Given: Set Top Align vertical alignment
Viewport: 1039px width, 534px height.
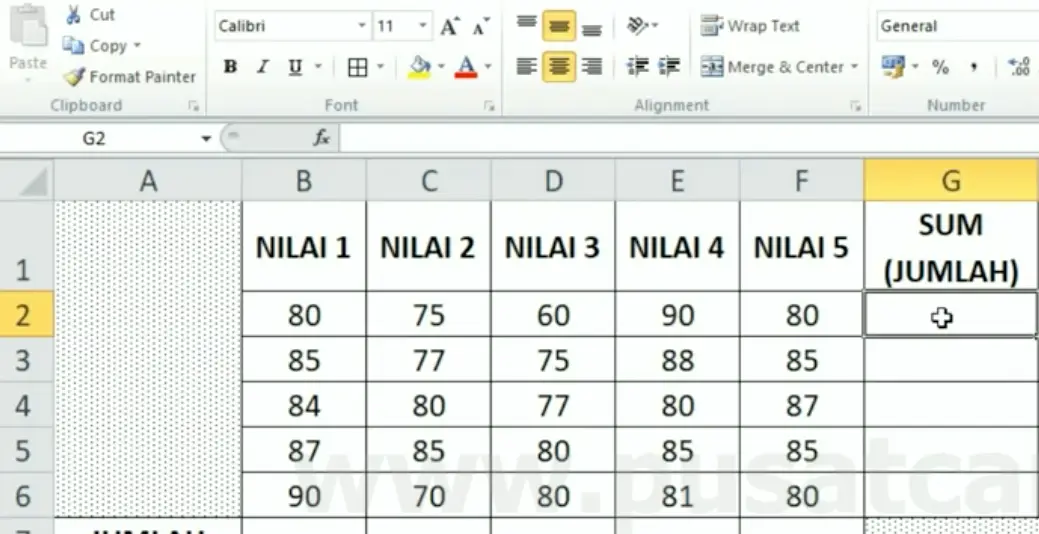Looking at the screenshot, I should 526,25.
